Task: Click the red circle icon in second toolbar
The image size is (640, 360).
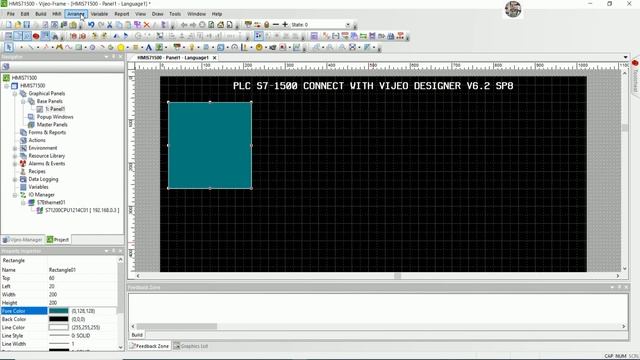Action: click(x=36, y=36)
